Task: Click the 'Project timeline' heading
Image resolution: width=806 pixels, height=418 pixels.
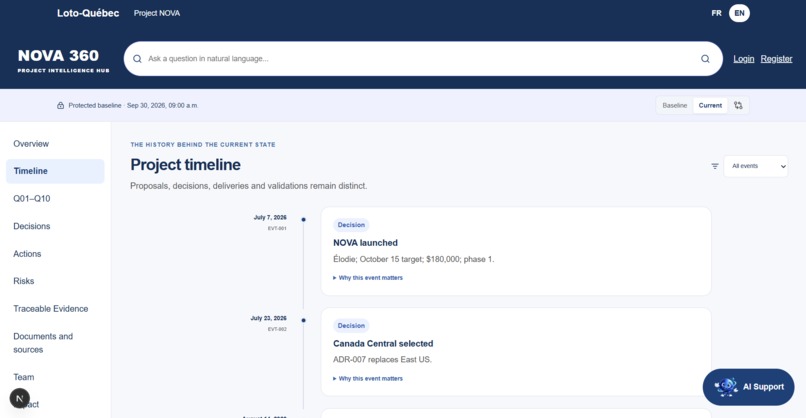Action: pyautogui.click(x=185, y=165)
